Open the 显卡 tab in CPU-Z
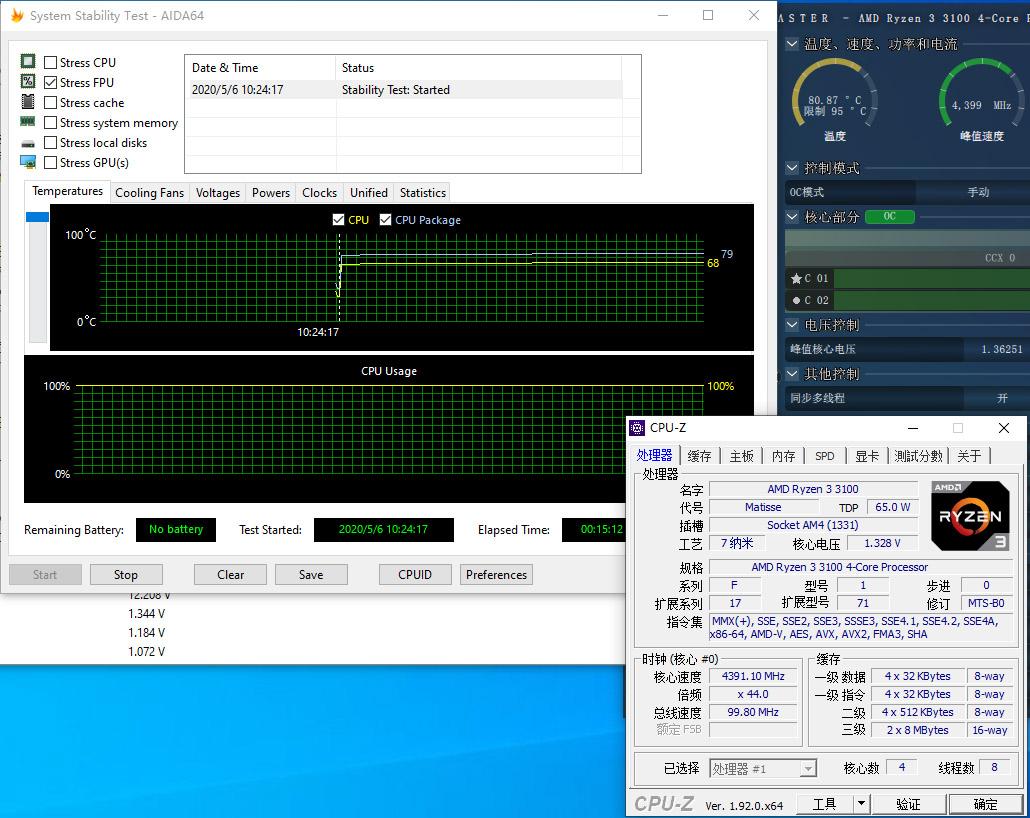 click(866, 456)
